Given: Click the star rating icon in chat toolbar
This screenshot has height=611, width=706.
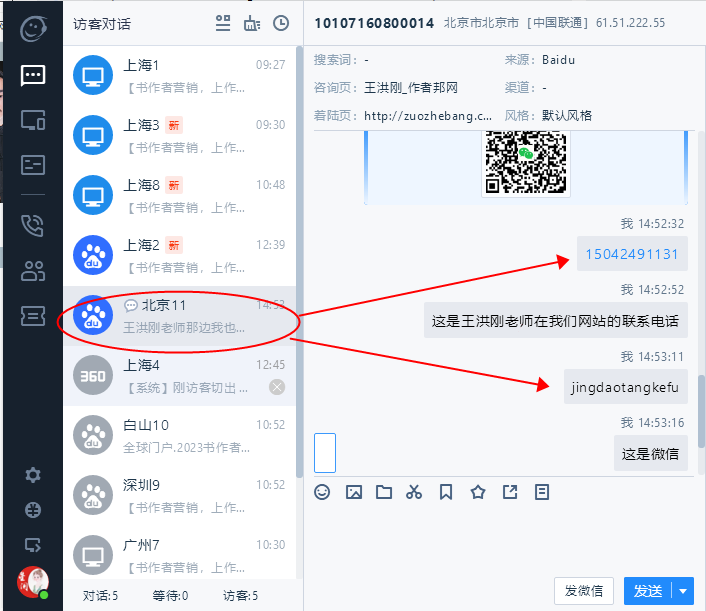Looking at the screenshot, I should [478, 492].
